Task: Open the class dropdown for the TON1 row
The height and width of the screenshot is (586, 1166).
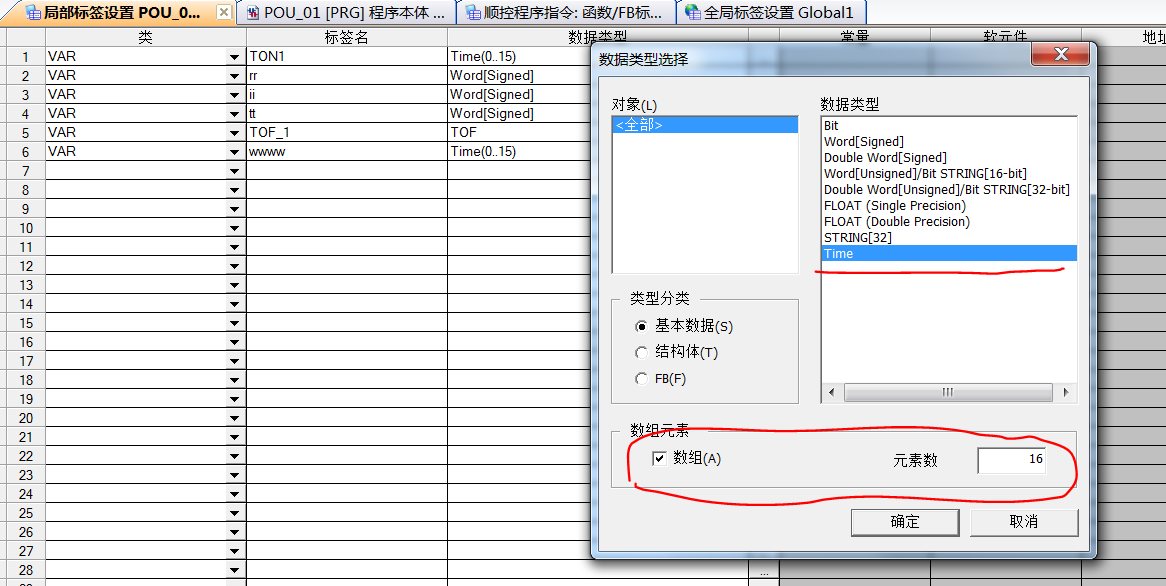Action: [235, 57]
